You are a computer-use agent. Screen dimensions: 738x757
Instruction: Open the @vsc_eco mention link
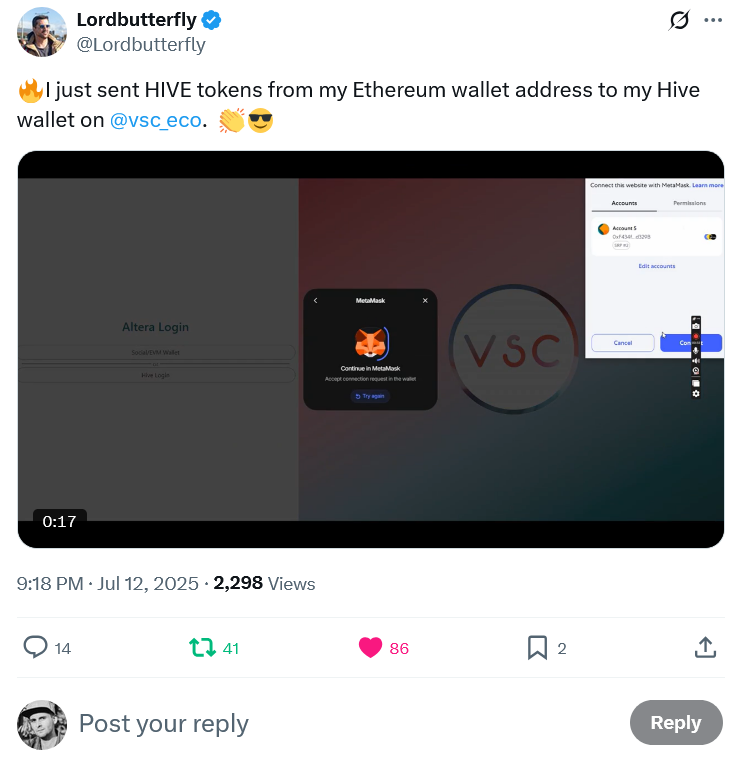click(x=155, y=120)
